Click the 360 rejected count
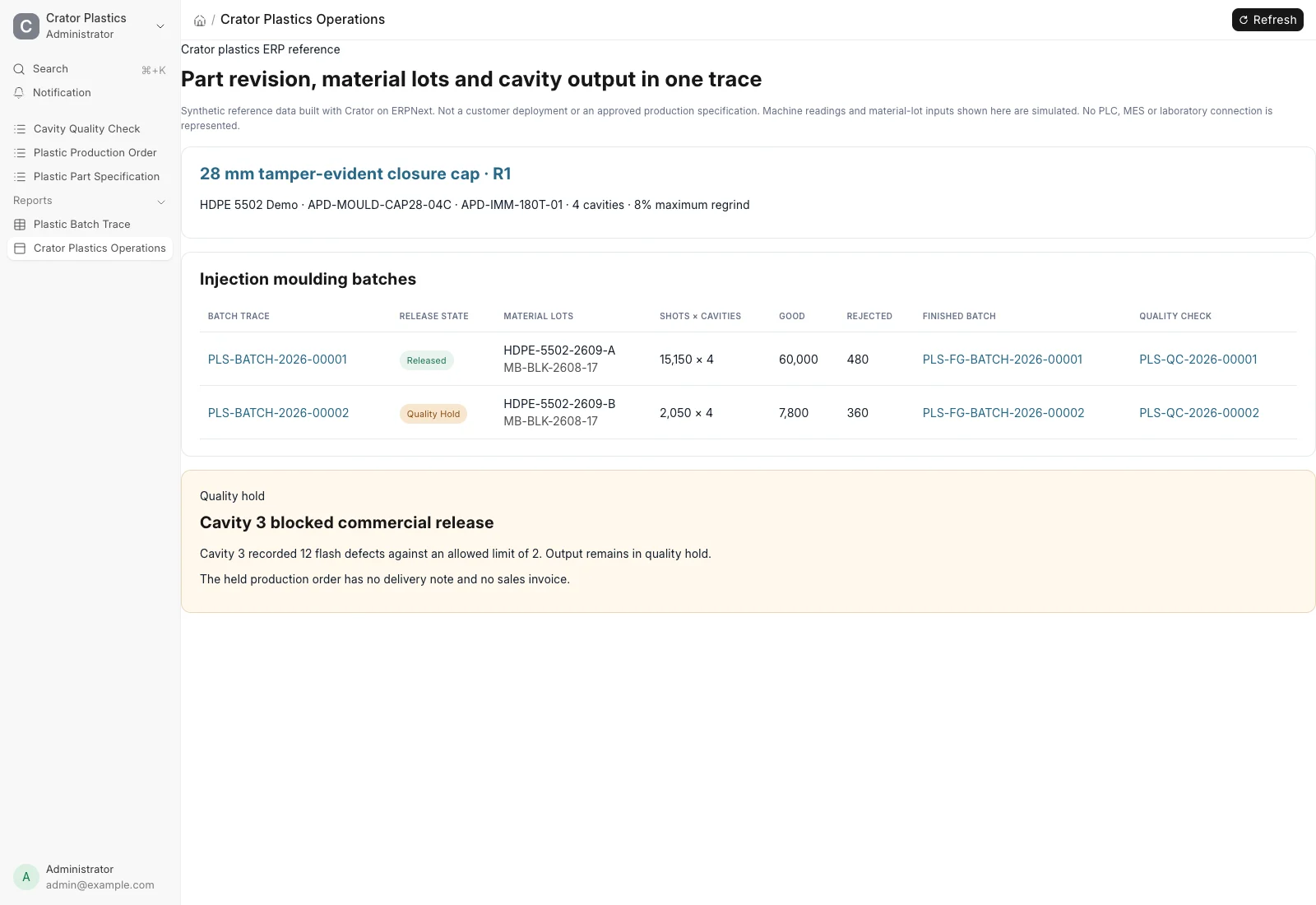The width and height of the screenshot is (1316, 905). [x=858, y=413]
